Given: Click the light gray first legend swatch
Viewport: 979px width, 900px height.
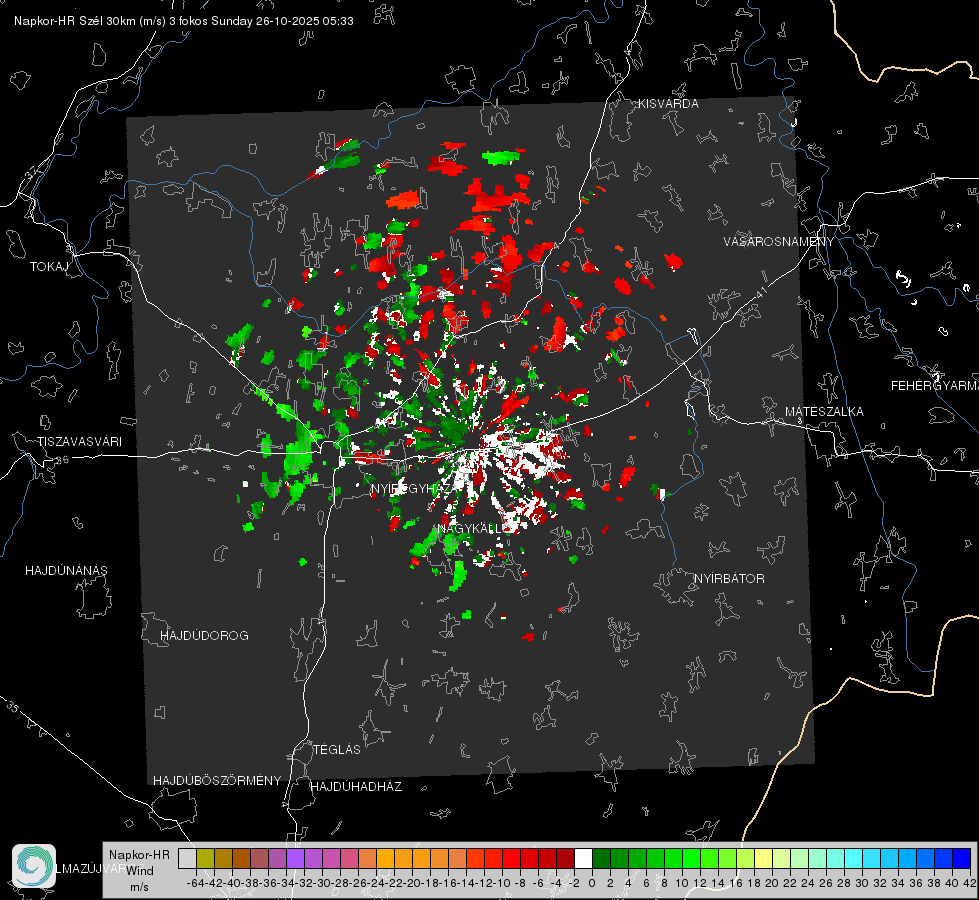Looking at the screenshot, I should tap(187, 858).
